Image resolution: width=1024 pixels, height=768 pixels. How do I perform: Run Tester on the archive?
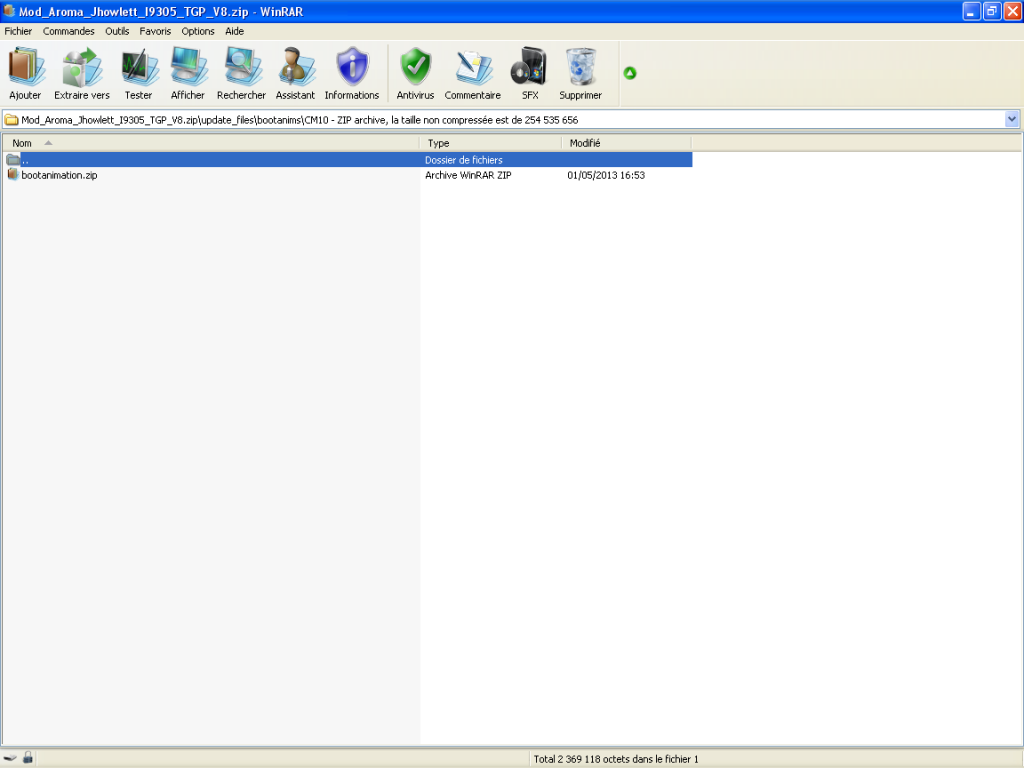pyautogui.click(x=138, y=73)
